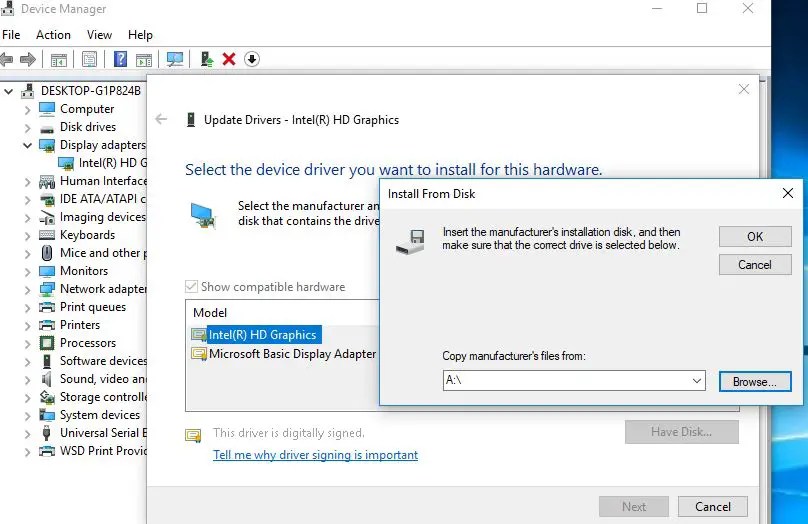Click the driver signed certificate icon
The width and height of the screenshot is (808, 524).
193,436
